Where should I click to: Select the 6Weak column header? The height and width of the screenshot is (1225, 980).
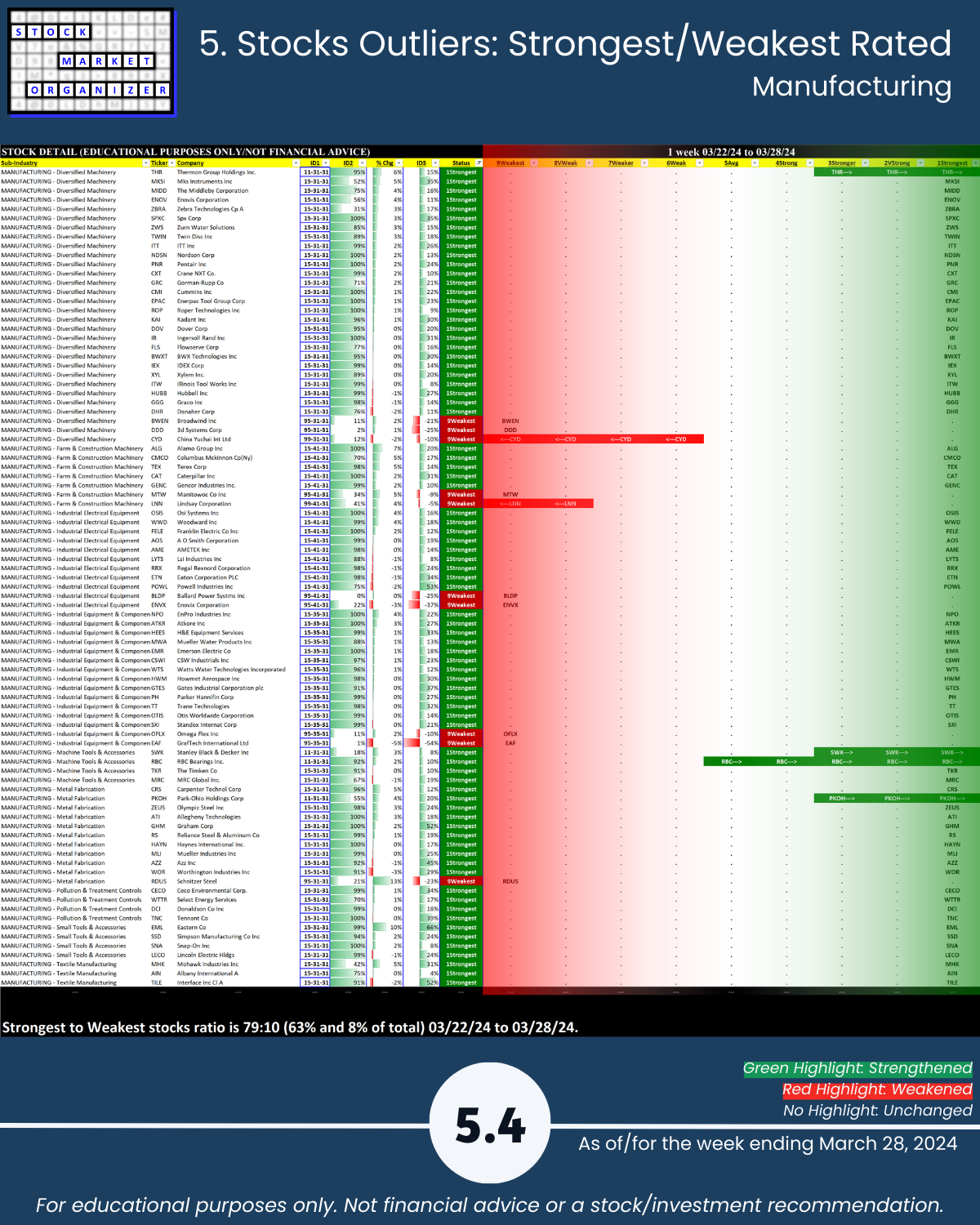point(676,163)
